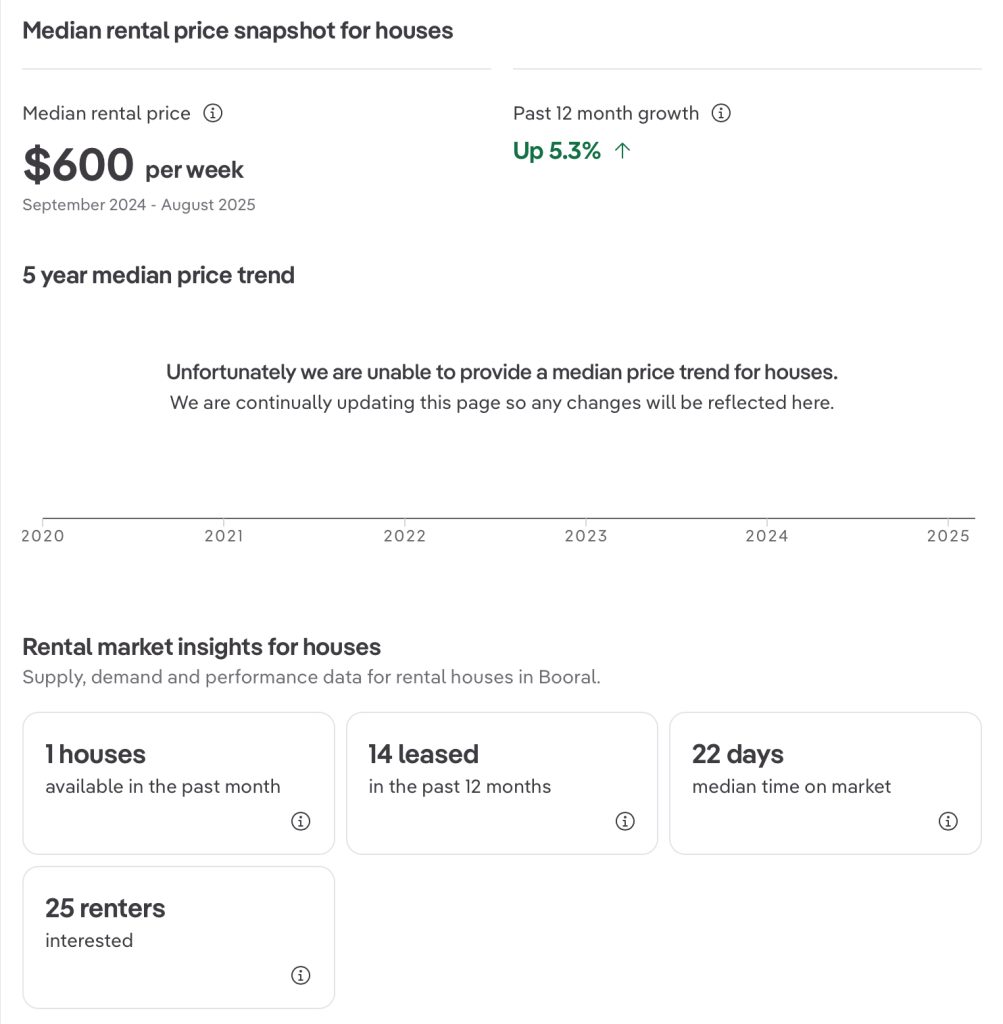Open info icon in 14 leased card

(x=625, y=821)
